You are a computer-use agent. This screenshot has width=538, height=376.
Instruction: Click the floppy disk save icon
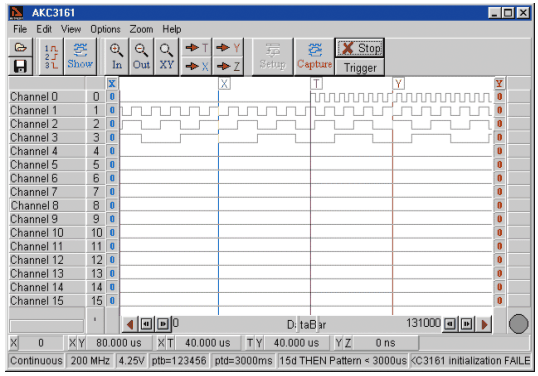click(21, 66)
